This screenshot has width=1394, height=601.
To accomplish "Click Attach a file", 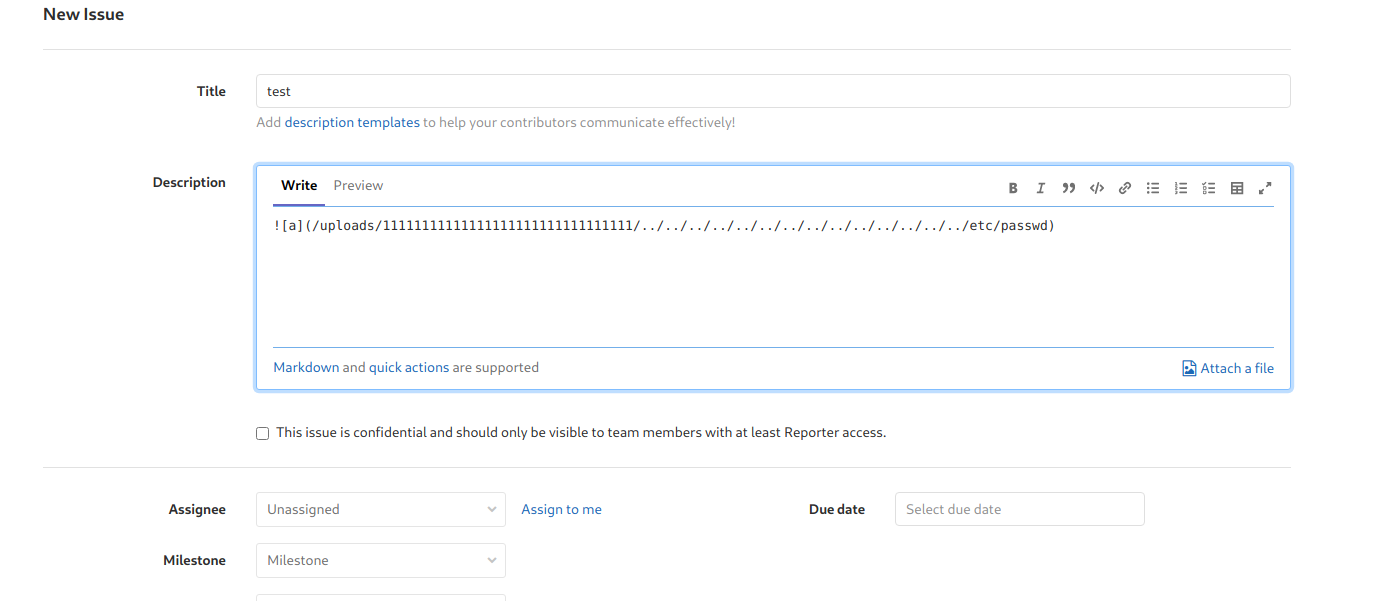I will (x=1228, y=368).
